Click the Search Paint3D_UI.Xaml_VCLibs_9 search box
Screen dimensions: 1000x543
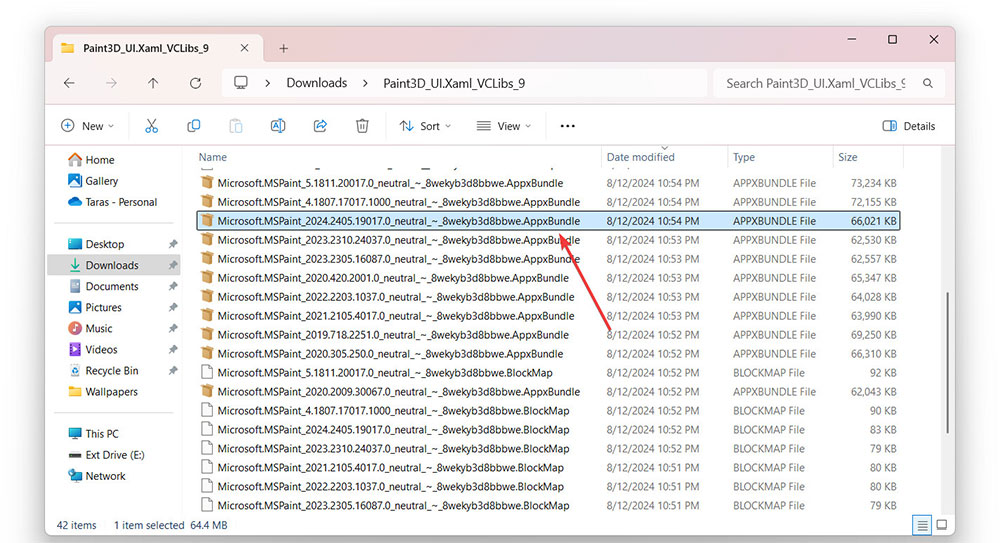click(815, 83)
